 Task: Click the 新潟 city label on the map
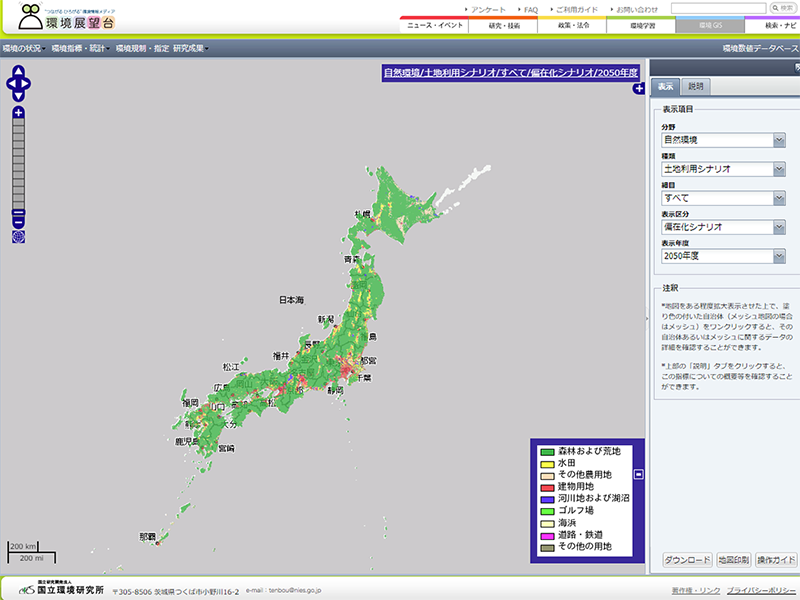click(x=326, y=319)
